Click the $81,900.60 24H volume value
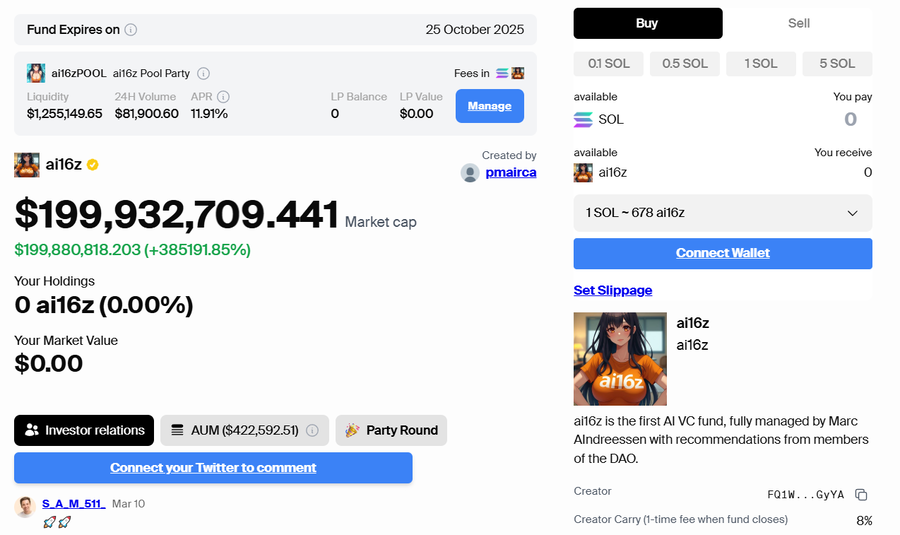 146,114
